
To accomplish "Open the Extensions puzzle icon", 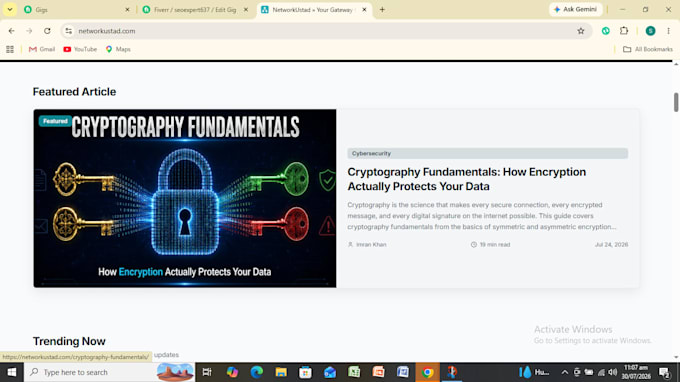I will pyautogui.click(x=624, y=31).
